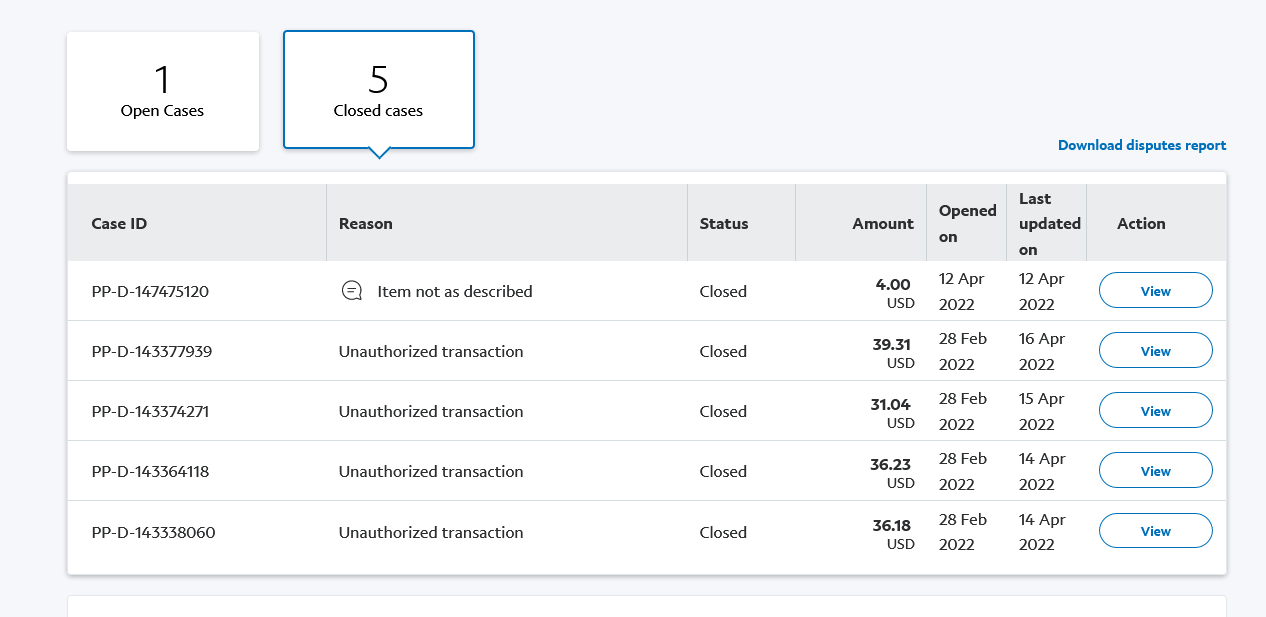This screenshot has width=1266, height=617.
Task: Click the 36.23 USD amount
Action: [893, 473]
